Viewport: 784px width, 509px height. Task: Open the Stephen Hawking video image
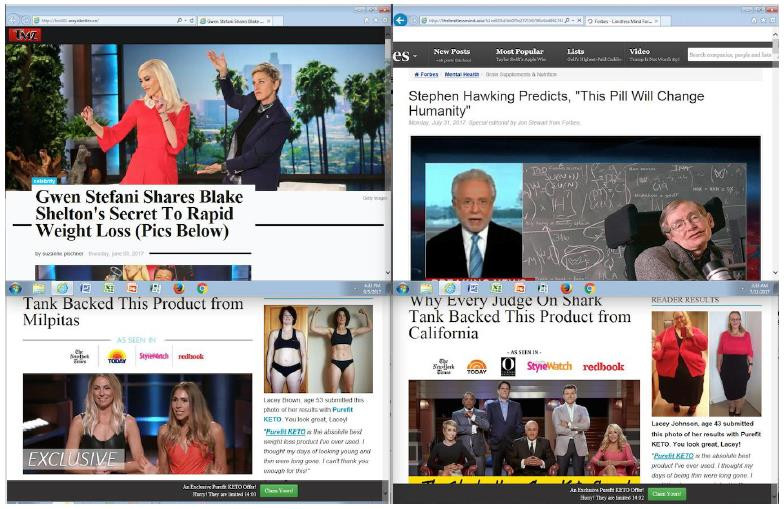(586, 208)
